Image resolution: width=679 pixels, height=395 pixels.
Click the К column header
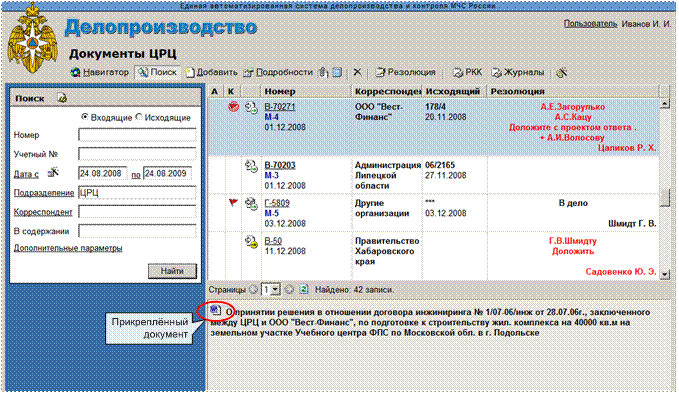[231, 91]
